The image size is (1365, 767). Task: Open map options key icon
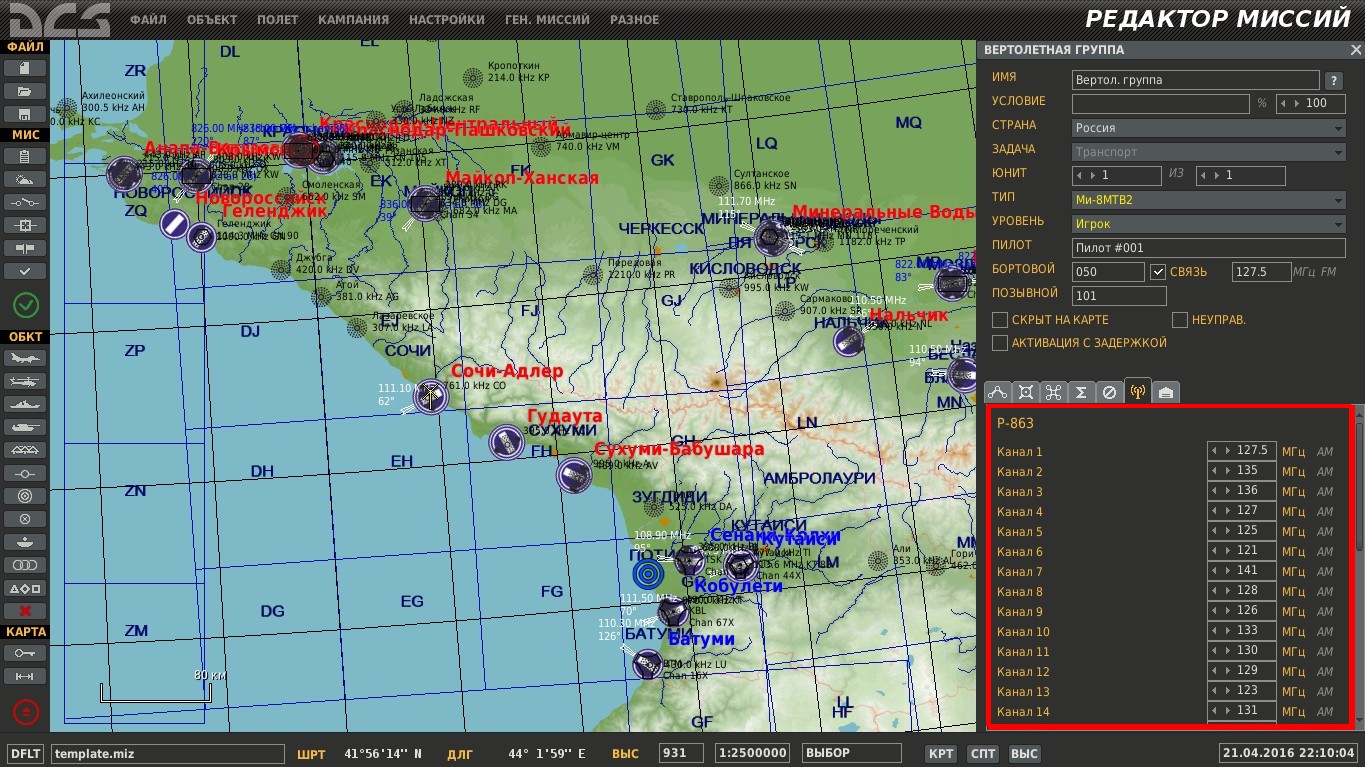tap(25, 653)
